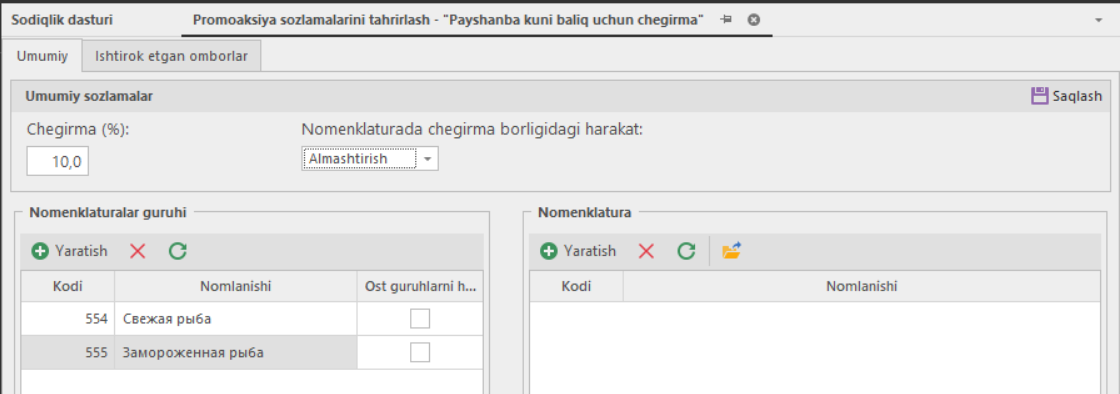
Task: Sort groups by Nomlanishi column header
Action: 236,286
